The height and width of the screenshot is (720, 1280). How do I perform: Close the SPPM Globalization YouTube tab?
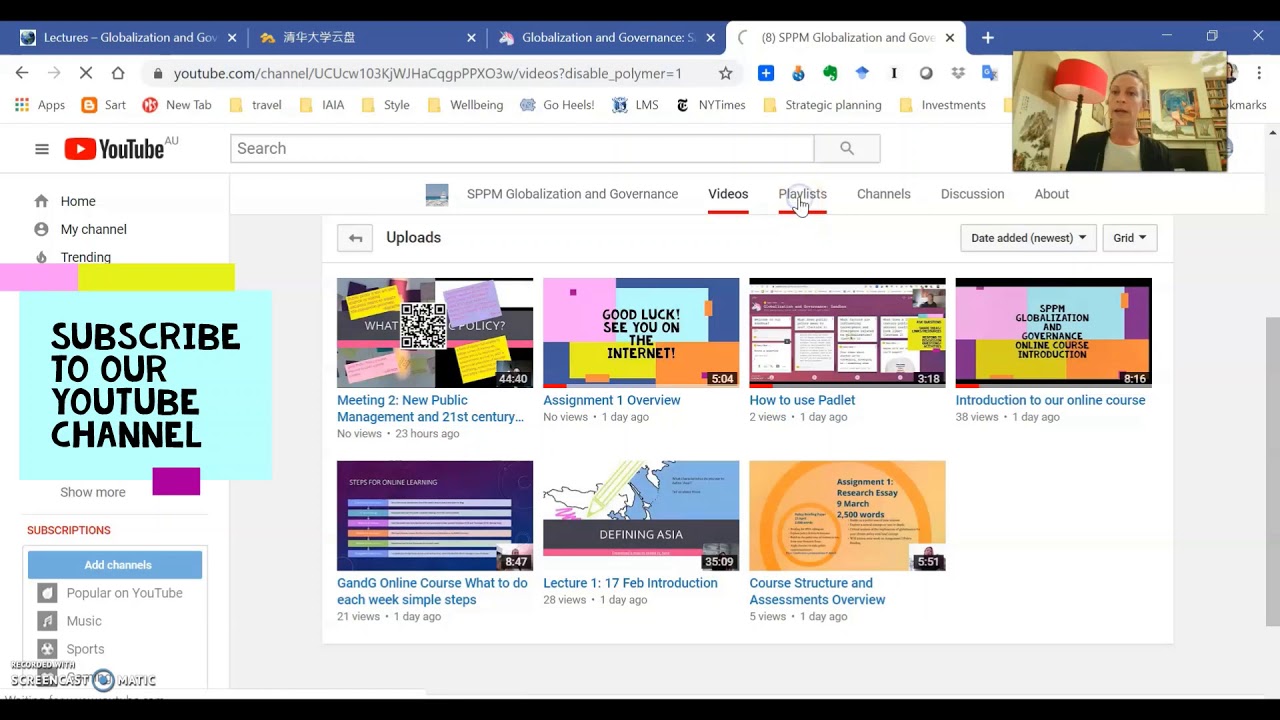pyautogui.click(x=950, y=38)
